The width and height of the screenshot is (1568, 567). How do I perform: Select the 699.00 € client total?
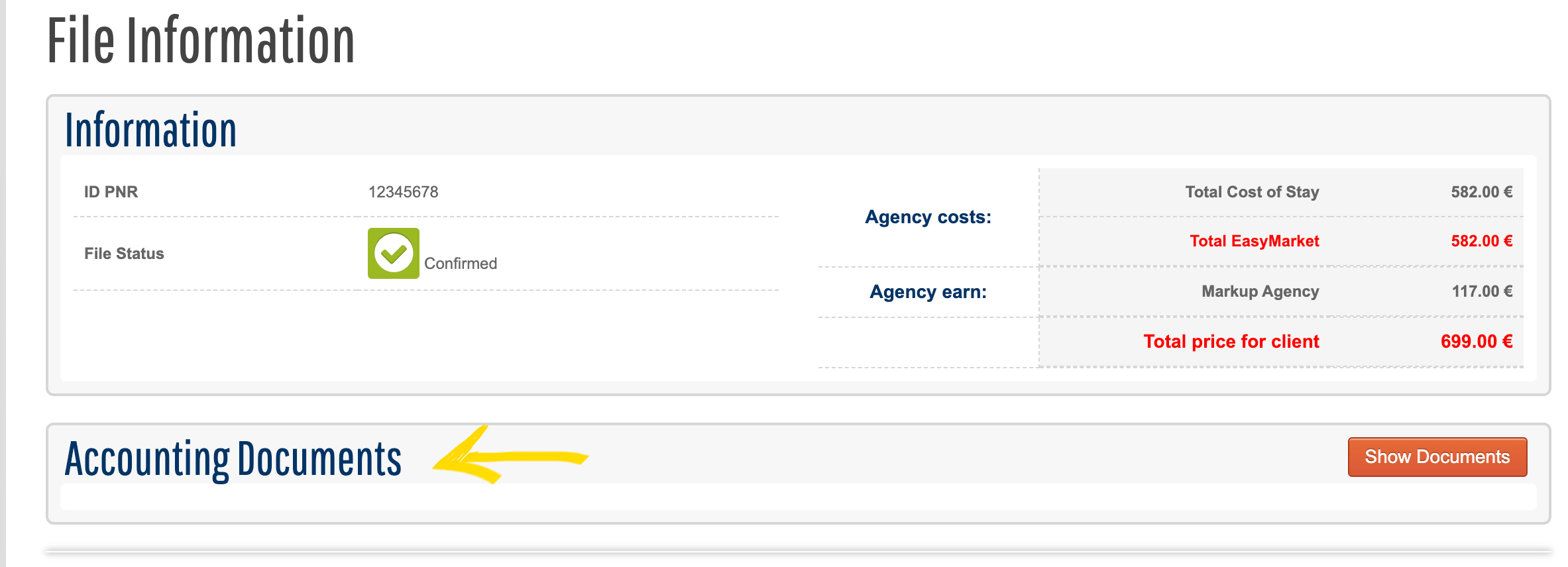(1477, 342)
